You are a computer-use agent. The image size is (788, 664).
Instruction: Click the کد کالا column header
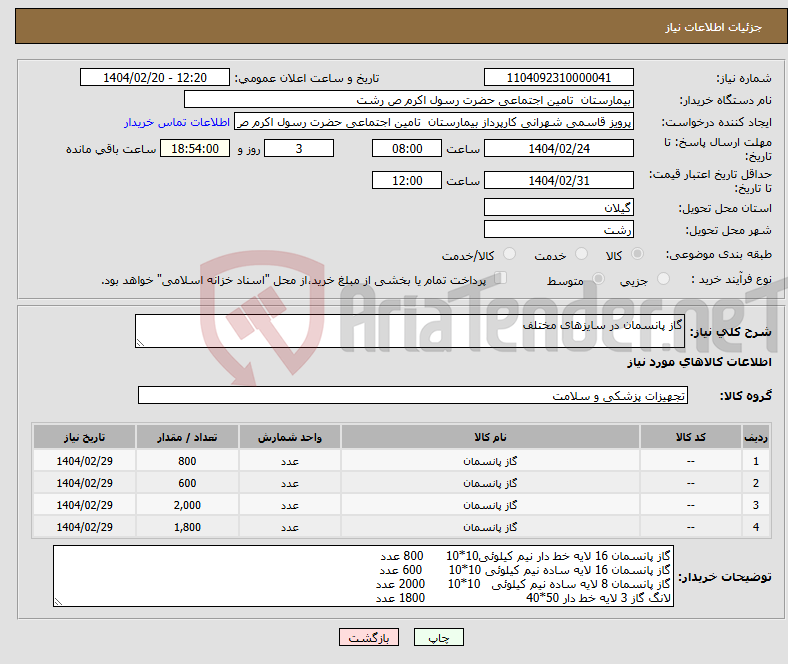coord(691,437)
